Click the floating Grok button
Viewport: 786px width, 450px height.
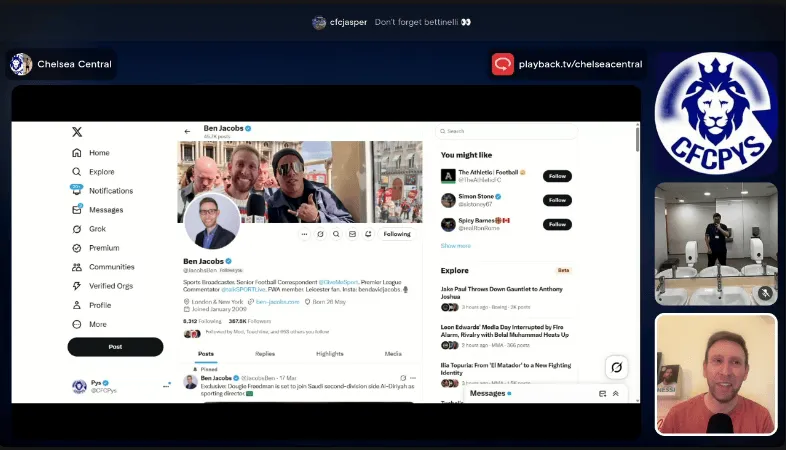[617, 367]
